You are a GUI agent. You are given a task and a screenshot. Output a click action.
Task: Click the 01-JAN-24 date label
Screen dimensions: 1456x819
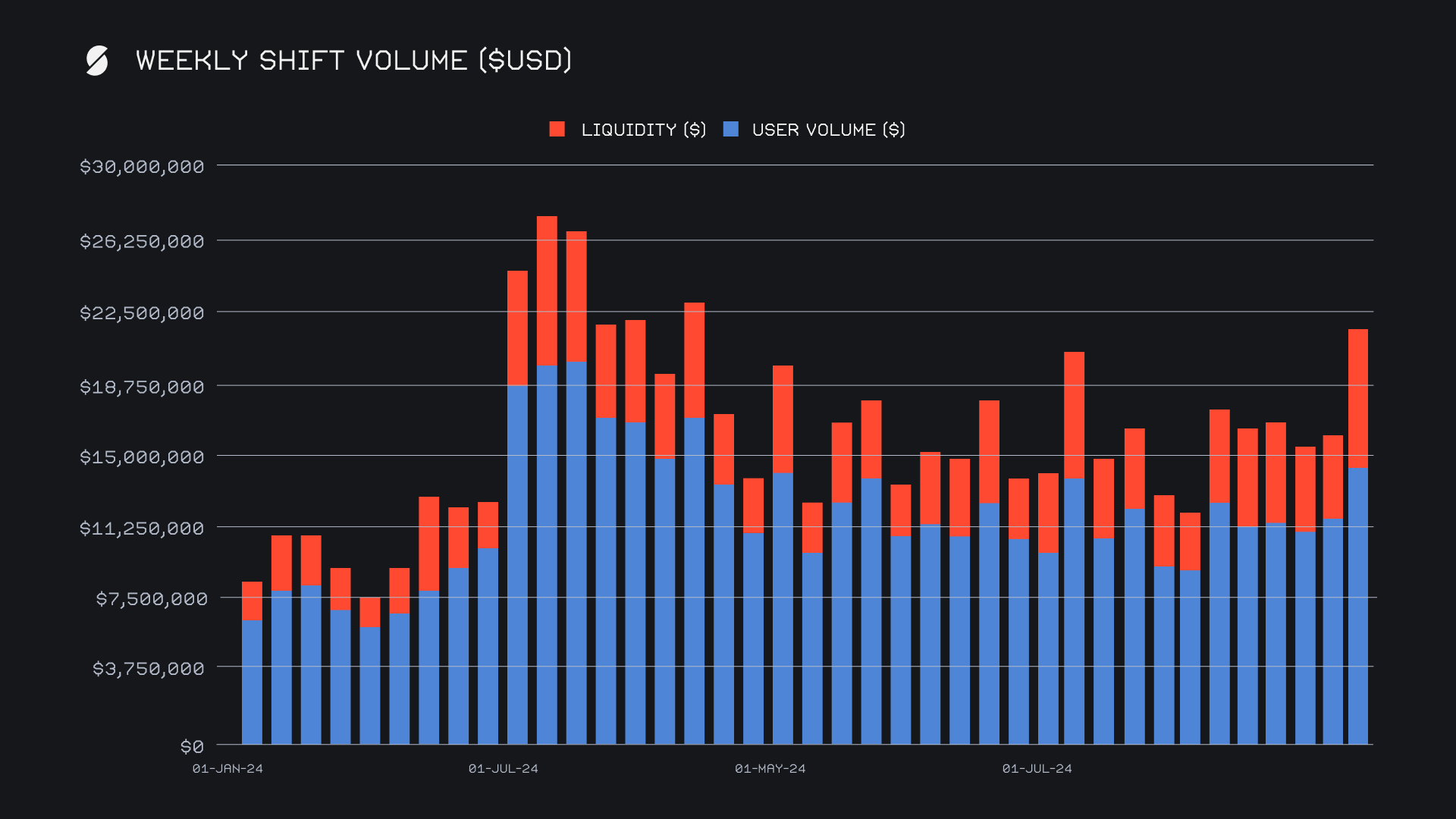coord(227,769)
